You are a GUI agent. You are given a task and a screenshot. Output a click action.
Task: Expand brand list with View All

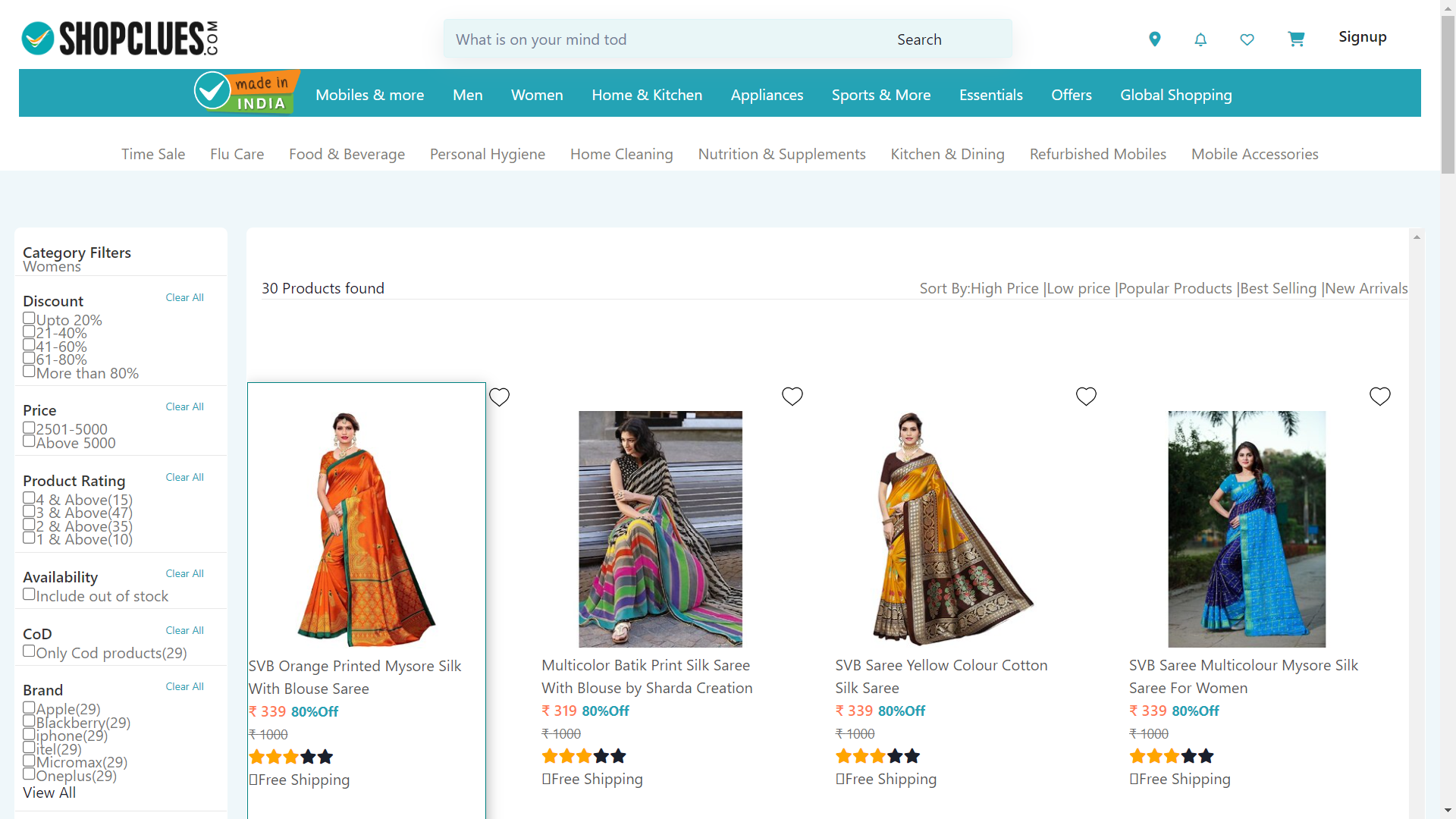pos(49,792)
